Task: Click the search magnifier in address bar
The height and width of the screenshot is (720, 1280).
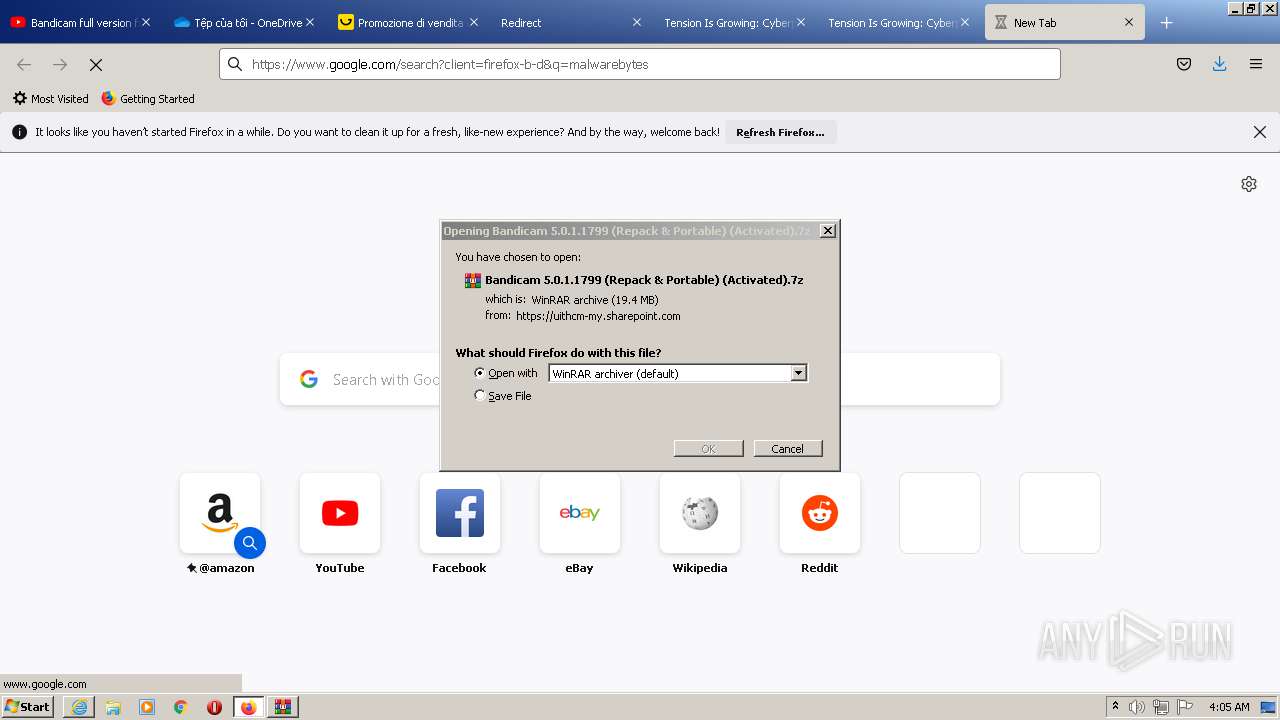Action: [235, 64]
